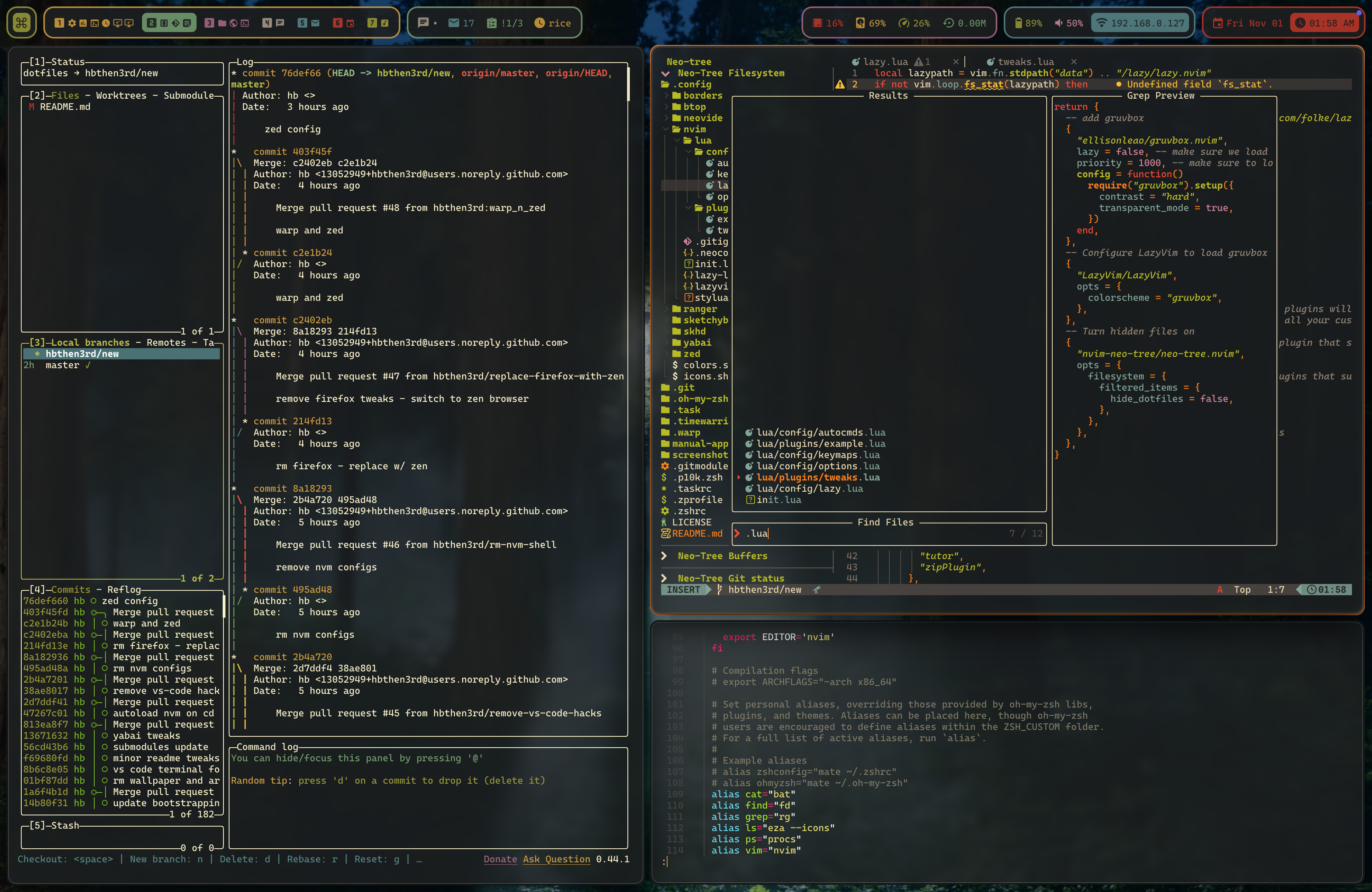Switch to the lazy.lua buffer tab
The image size is (1372, 892).
tap(885, 62)
